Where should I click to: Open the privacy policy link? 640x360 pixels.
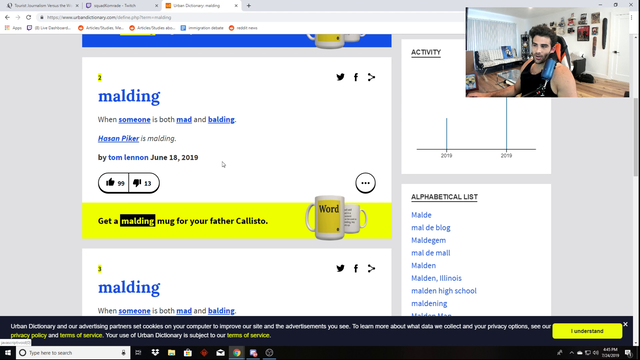tap(29, 335)
